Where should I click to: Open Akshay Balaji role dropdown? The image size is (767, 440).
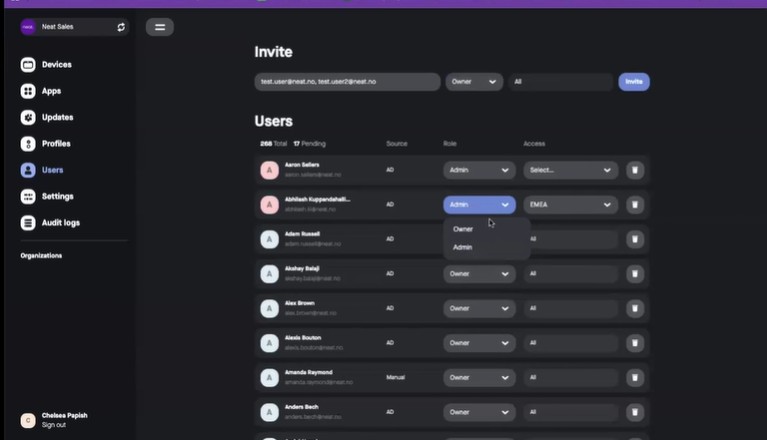coord(479,274)
